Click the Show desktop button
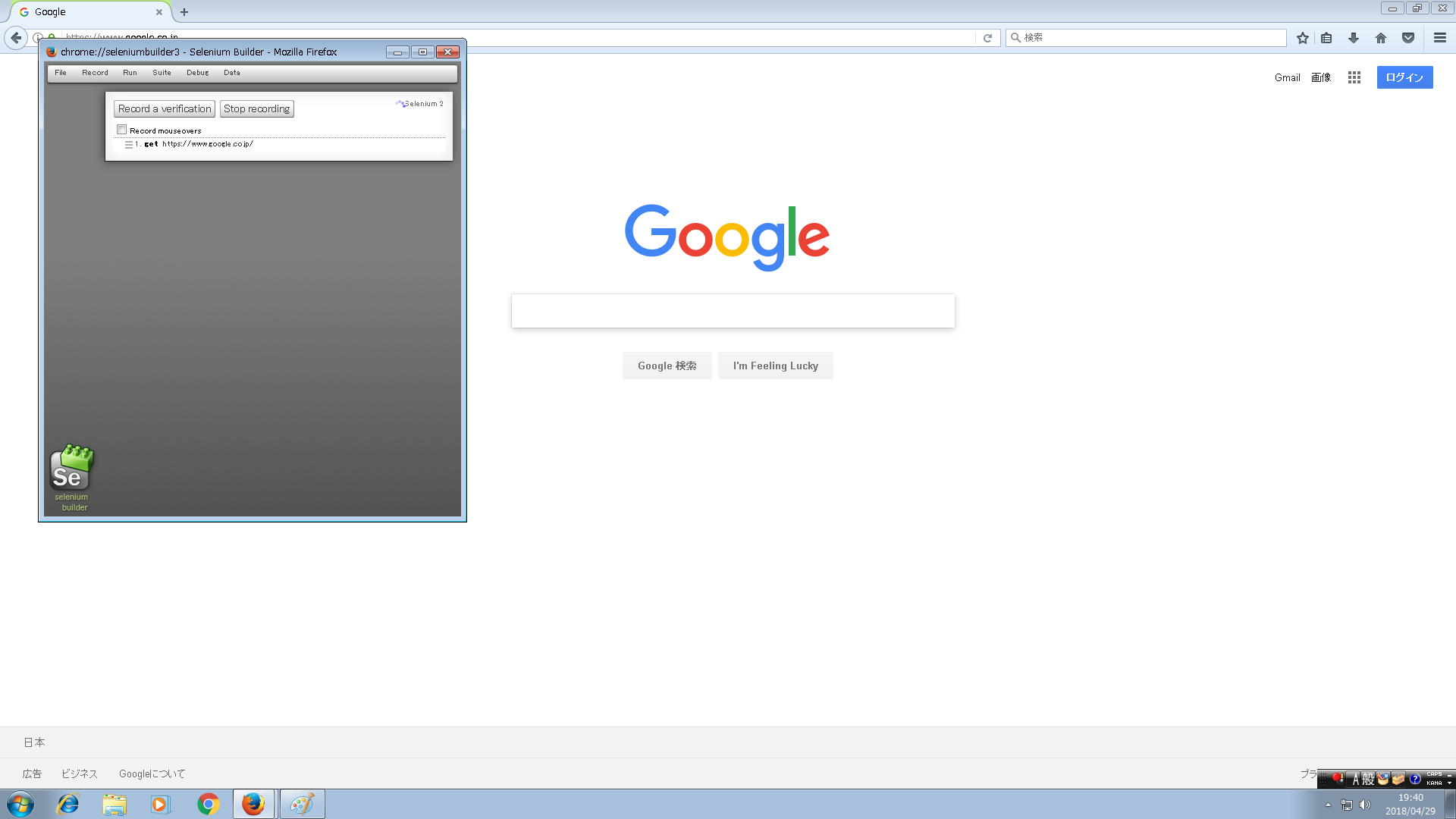The image size is (1456, 819). tap(1451, 804)
